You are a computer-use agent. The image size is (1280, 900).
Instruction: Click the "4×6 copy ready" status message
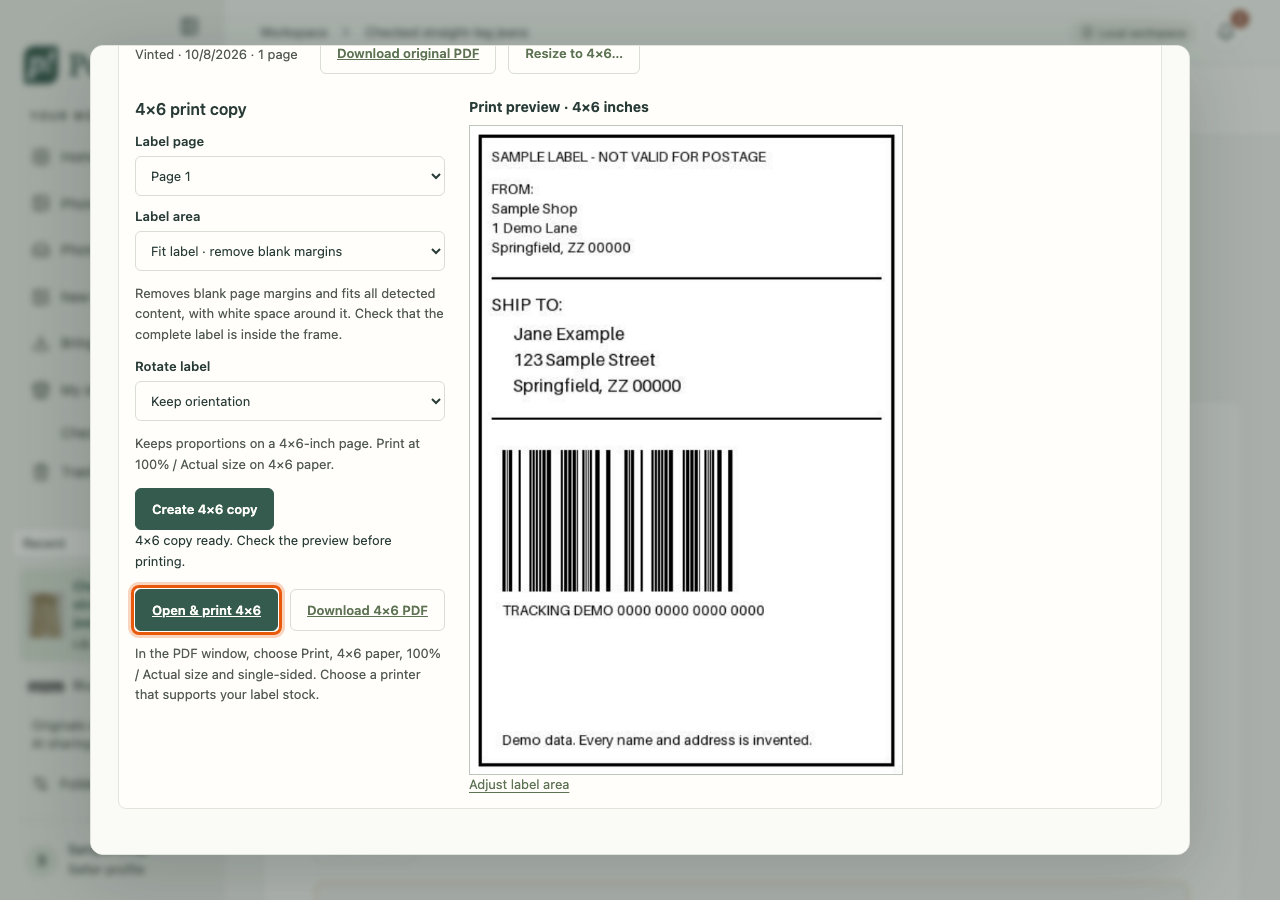pyautogui.click(x=263, y=551)
